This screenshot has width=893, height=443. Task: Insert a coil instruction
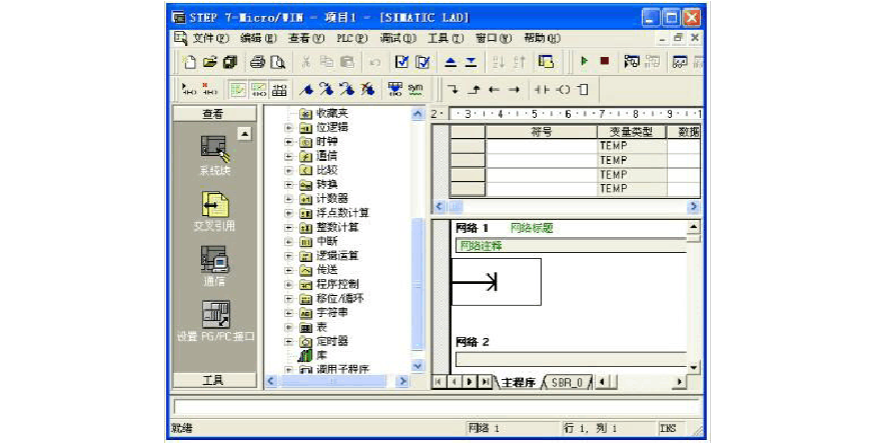(x=563, y=89)
